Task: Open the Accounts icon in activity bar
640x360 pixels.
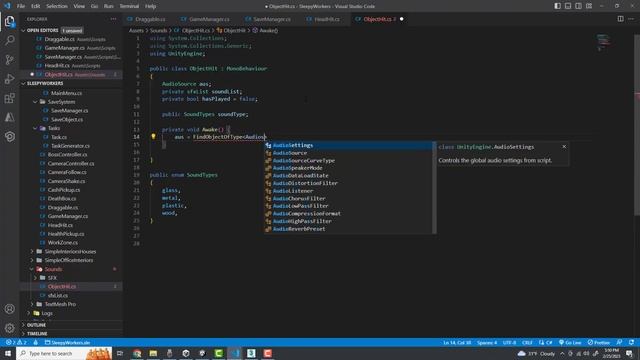Action: pyautogui.click(x=9, y=309)
